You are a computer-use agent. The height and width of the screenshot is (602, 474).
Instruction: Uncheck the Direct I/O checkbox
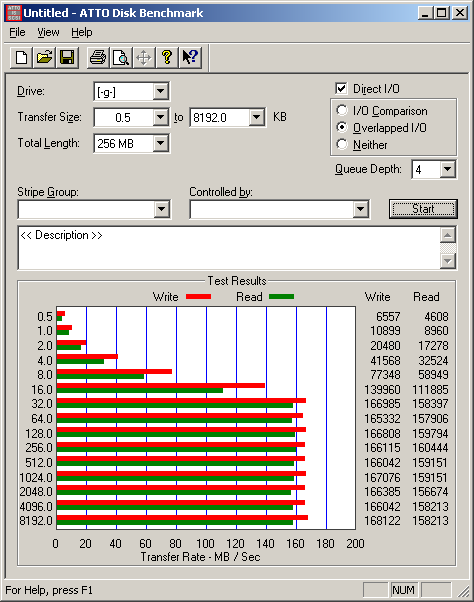[341, 89]
